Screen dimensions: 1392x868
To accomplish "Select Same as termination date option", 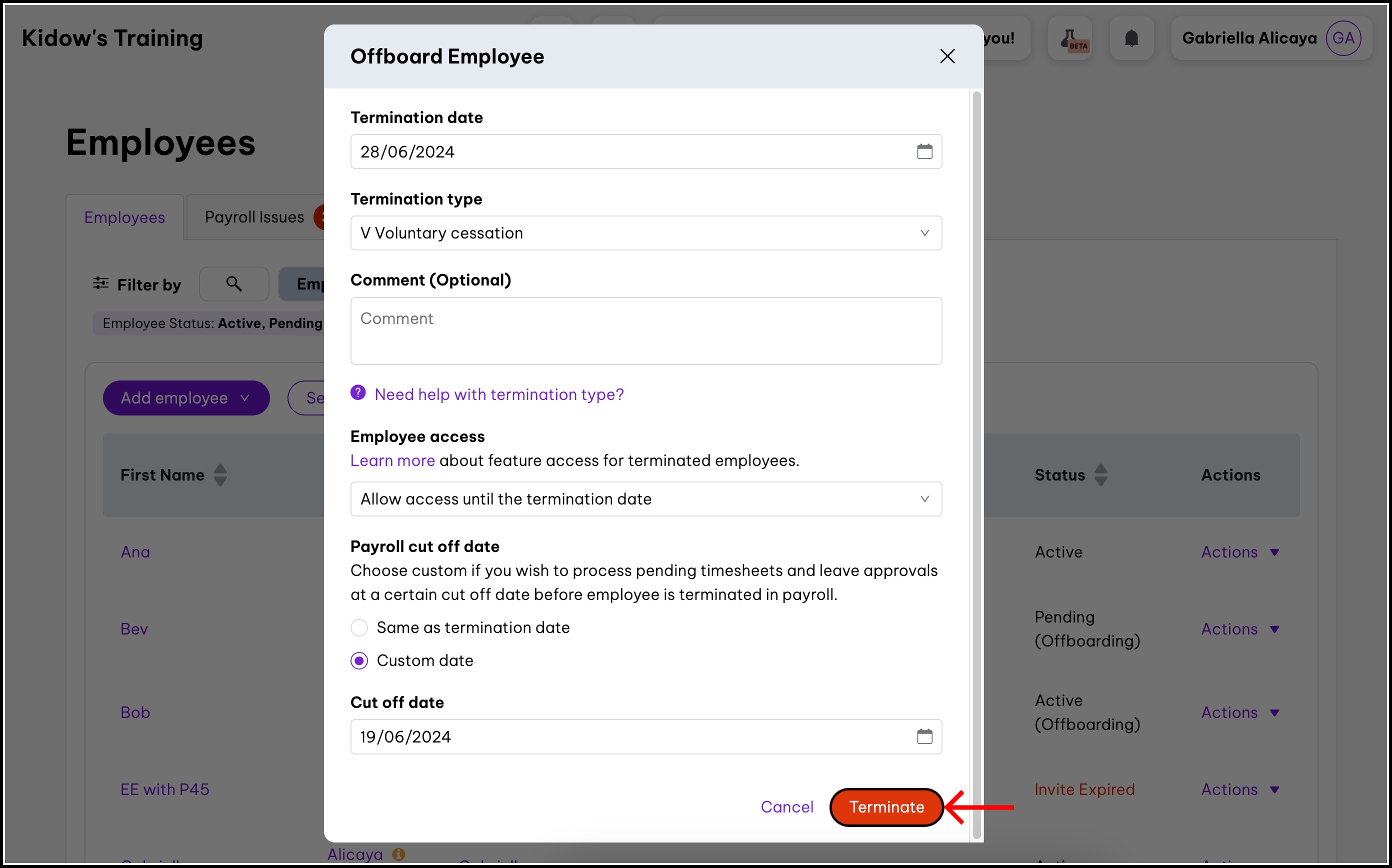I will (359, 627).
